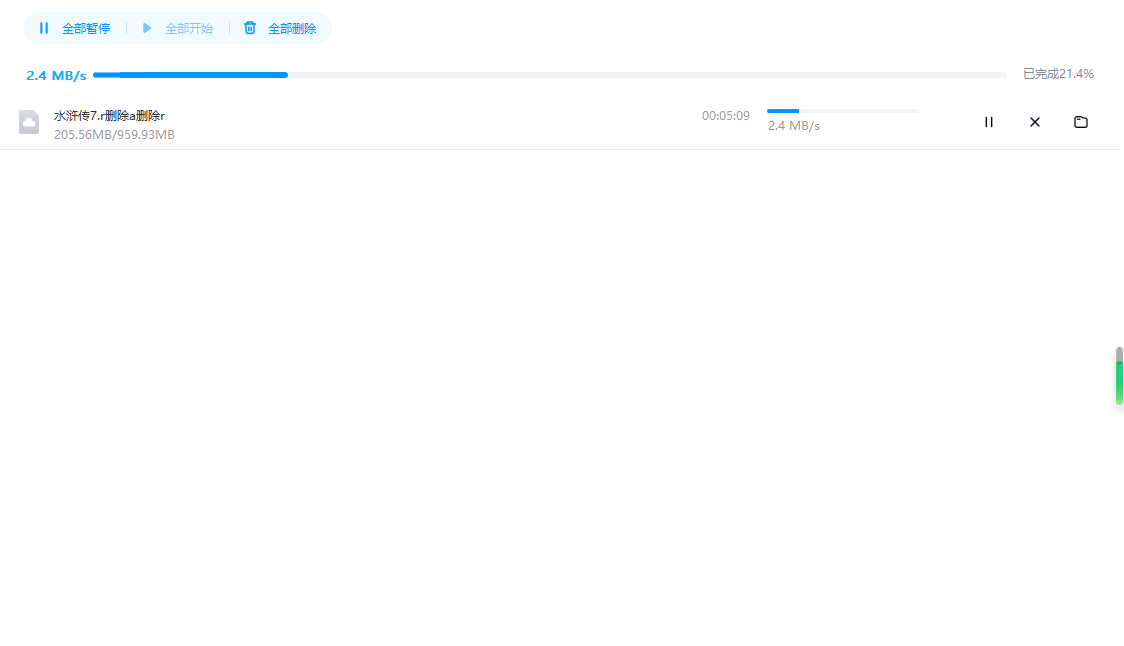Click the 全部删除 delete-all button

pyautogui.click(x=280, y=29)
